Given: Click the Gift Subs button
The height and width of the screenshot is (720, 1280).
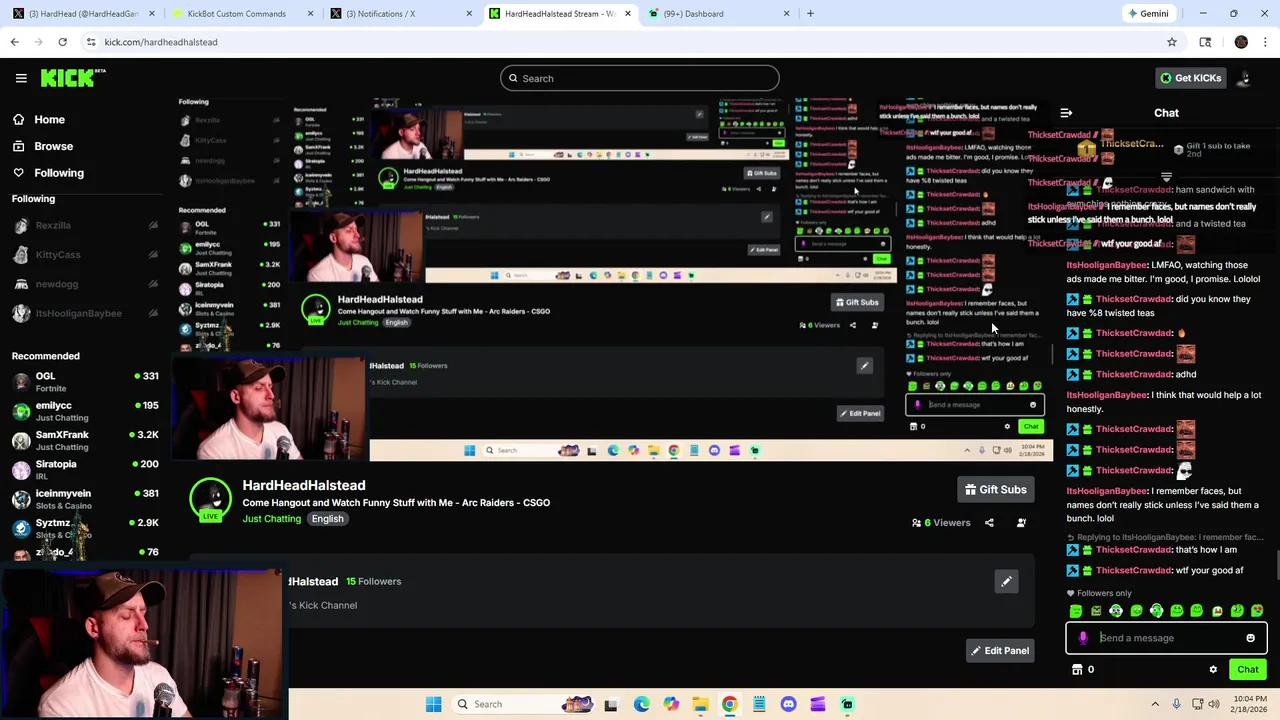Looking at the screenshot, I should [995, 489].
